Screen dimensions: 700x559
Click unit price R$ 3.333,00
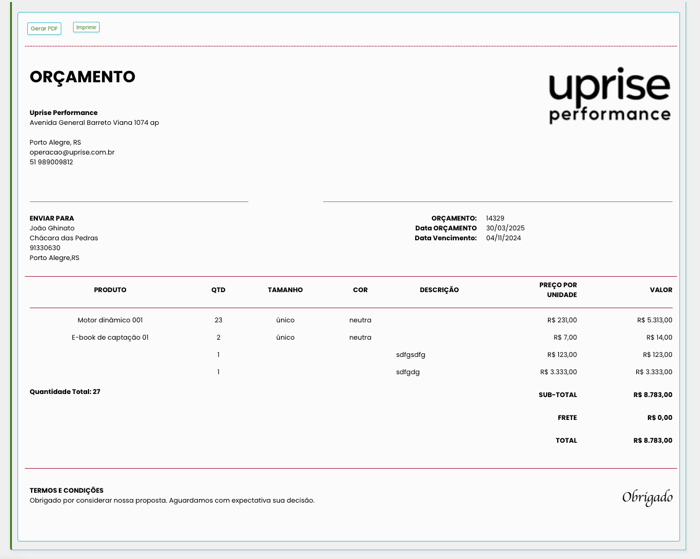pos(558,372)
